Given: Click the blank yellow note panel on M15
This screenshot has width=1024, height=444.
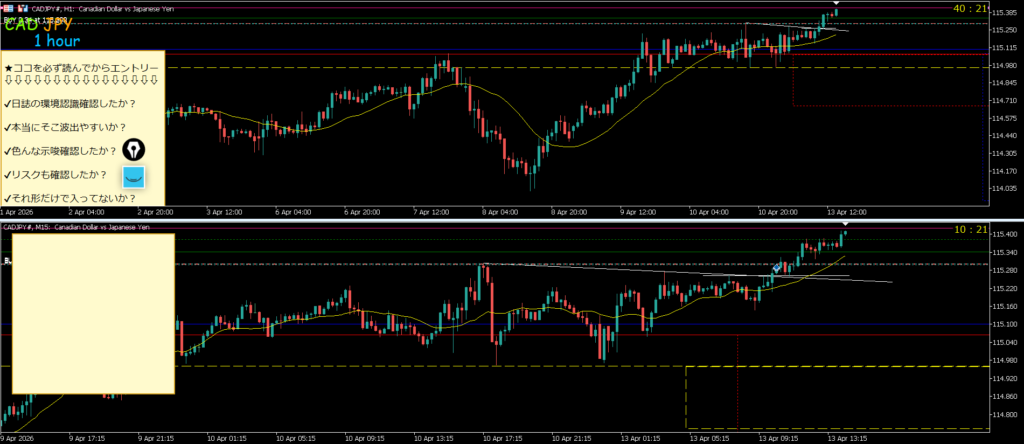Looking at the screenshot, I should pos(93,313).
